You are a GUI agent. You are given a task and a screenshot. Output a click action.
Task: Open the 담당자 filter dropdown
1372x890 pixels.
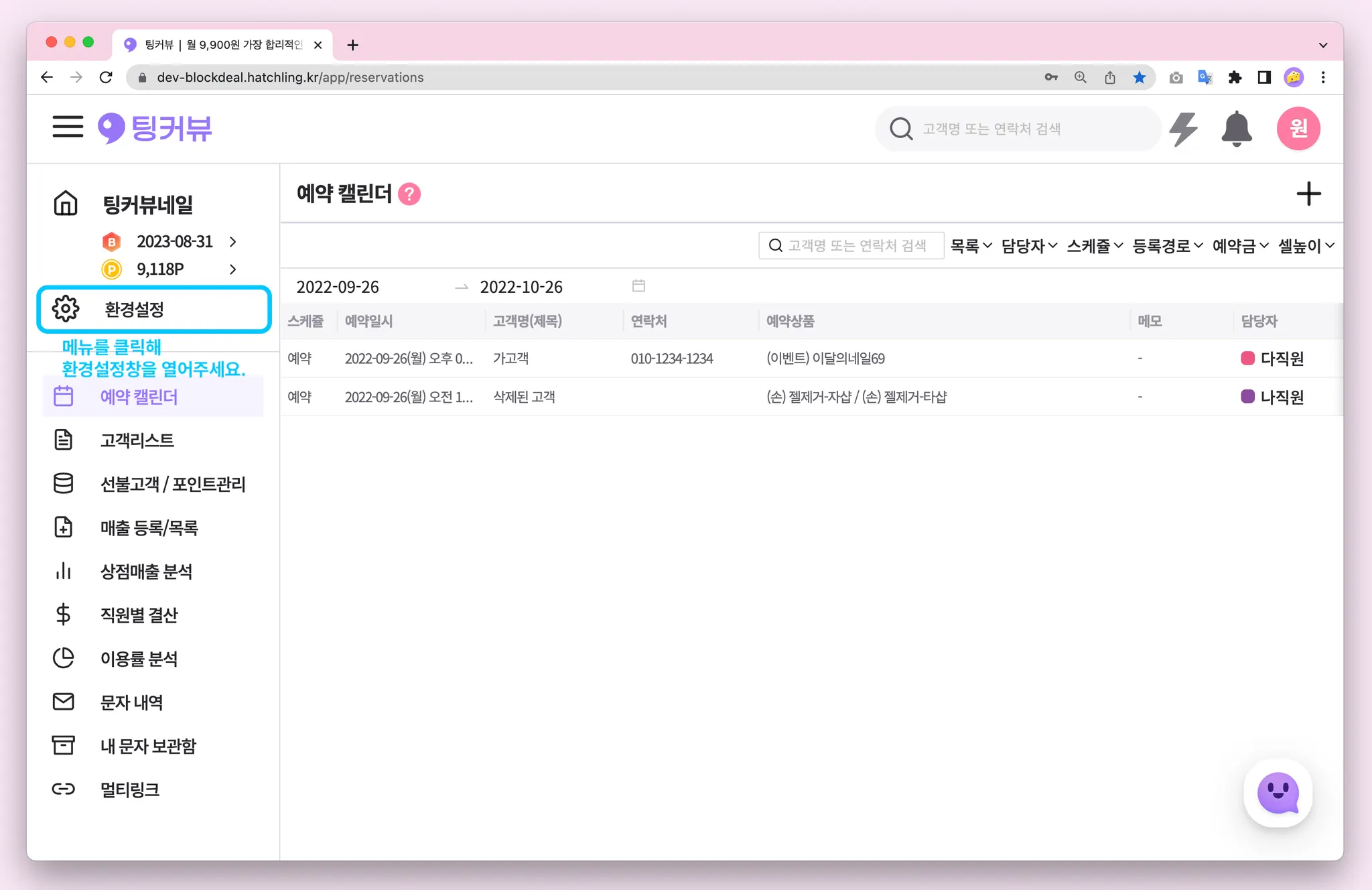click(x=1029, y=246)
